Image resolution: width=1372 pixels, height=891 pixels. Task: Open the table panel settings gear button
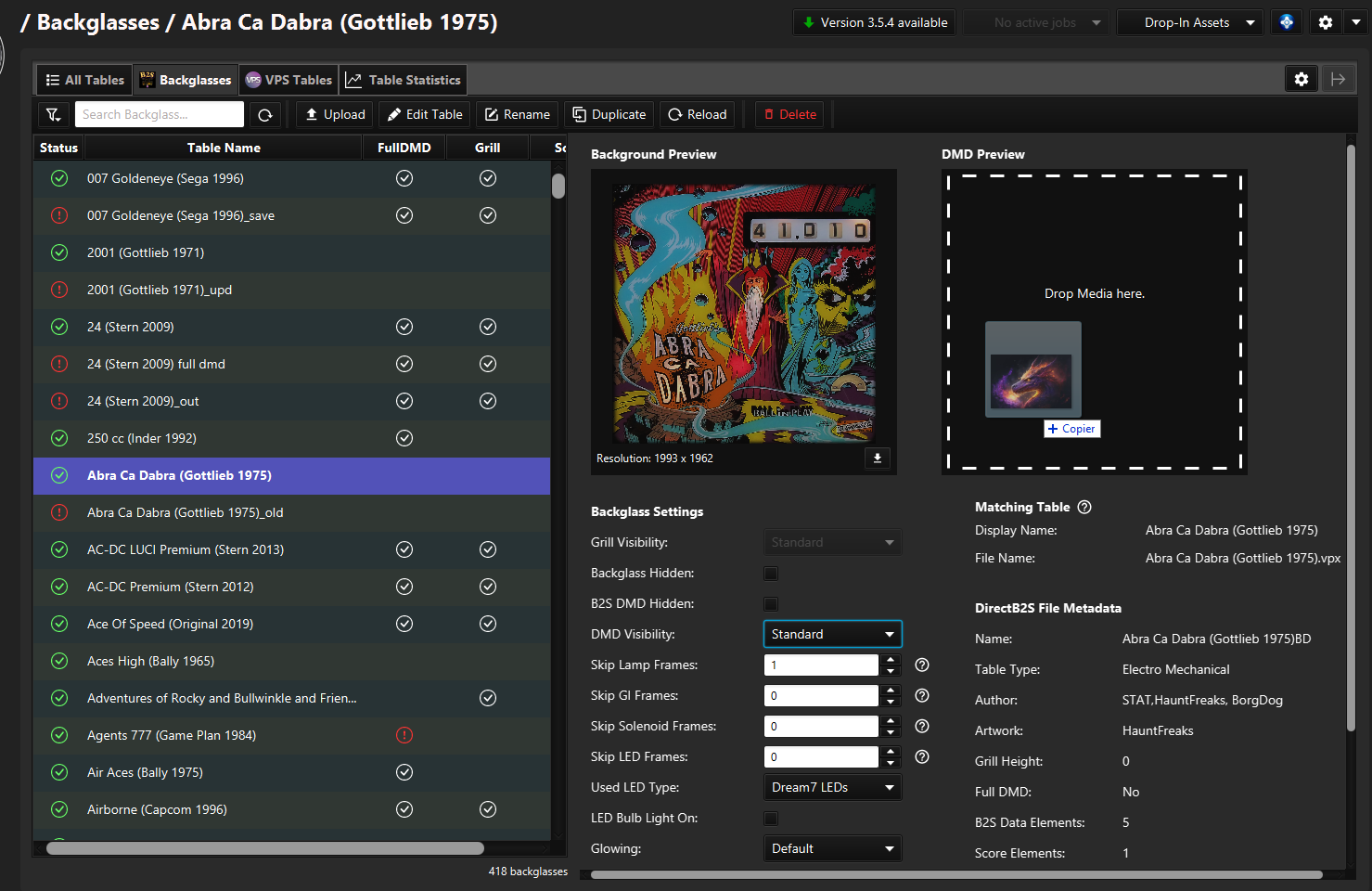(1301, 79)
